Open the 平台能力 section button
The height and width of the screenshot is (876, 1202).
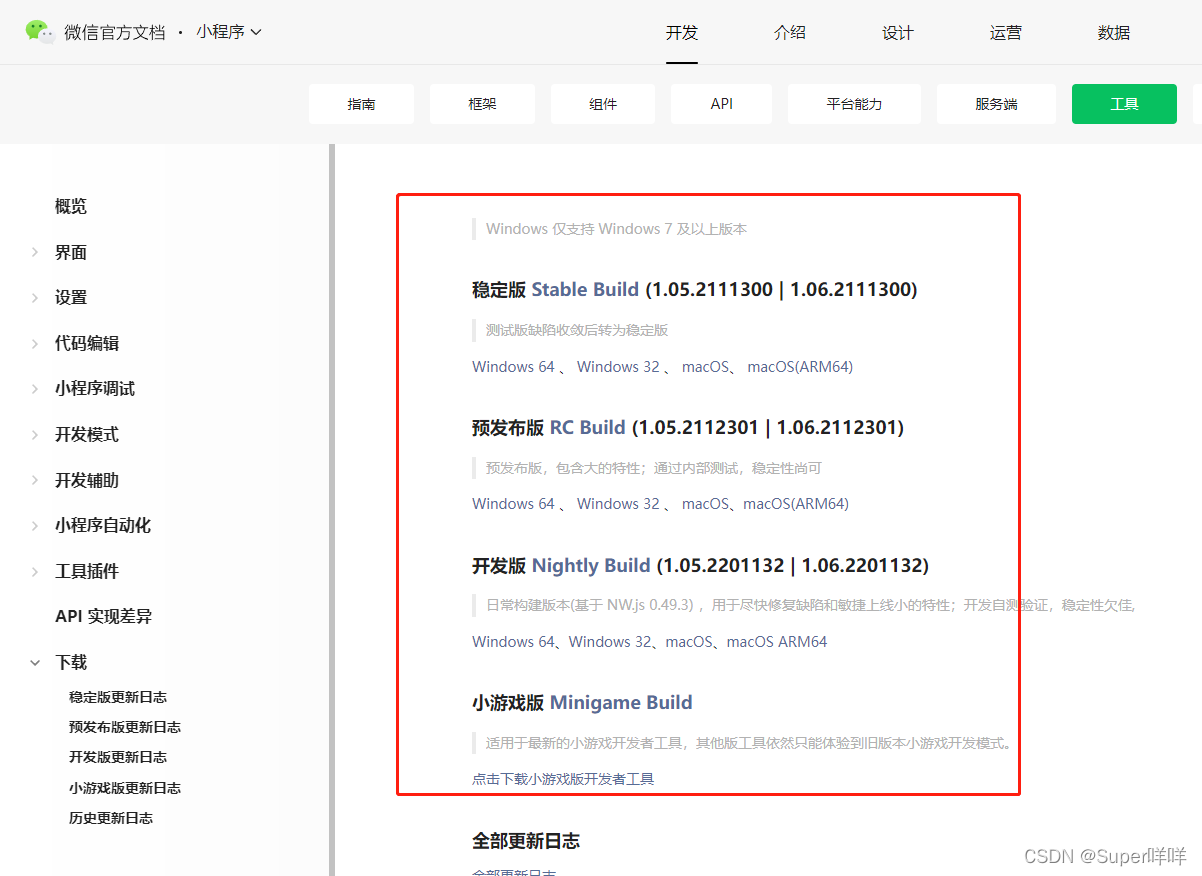click(x=854, y=104)
